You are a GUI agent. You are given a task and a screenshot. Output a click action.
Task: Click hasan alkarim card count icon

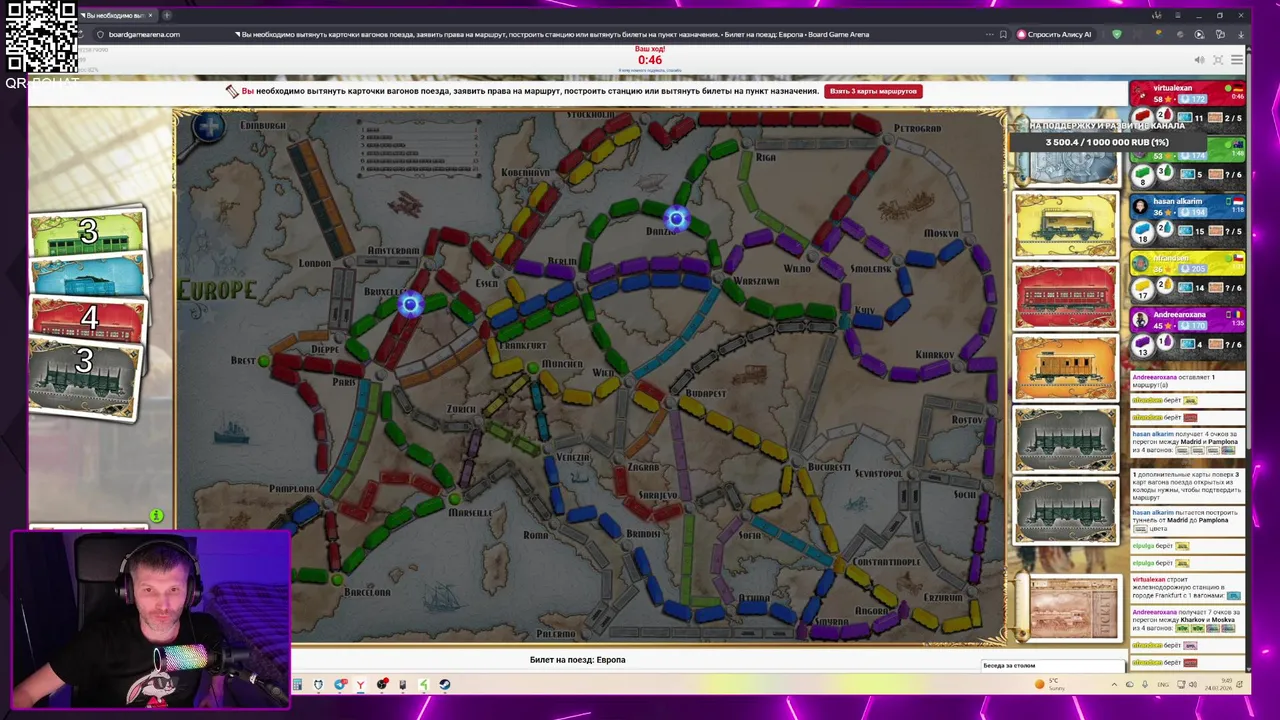coord(1185,230)
